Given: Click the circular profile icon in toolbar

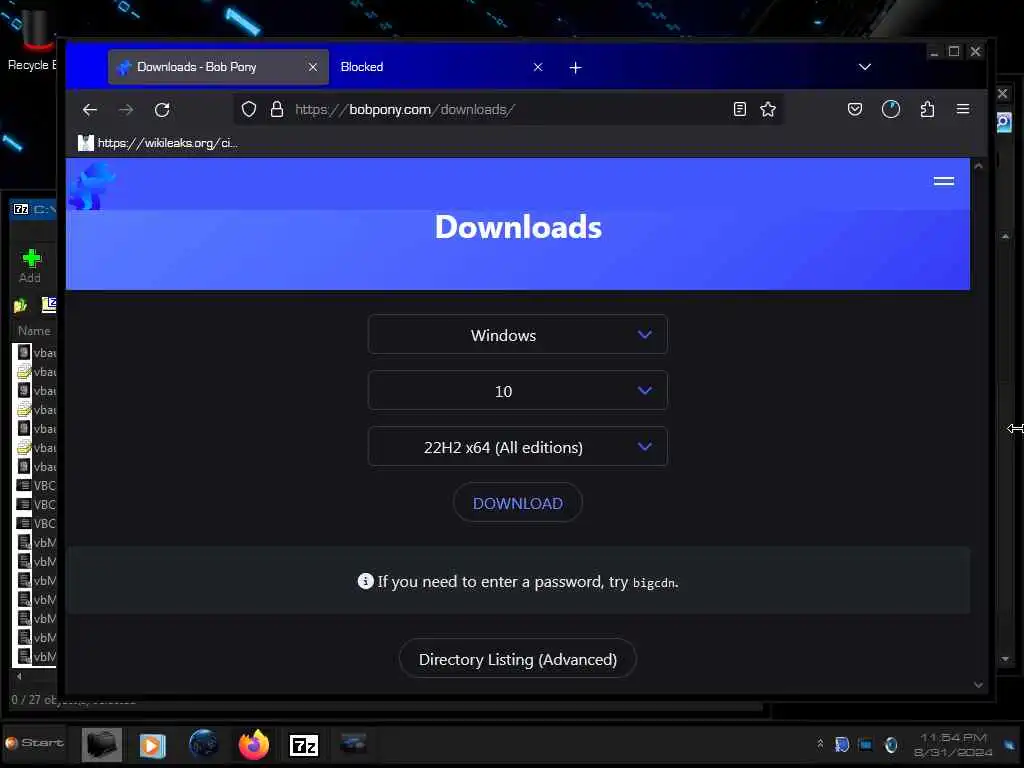Looking at the screenshot, I should [891, 109].
